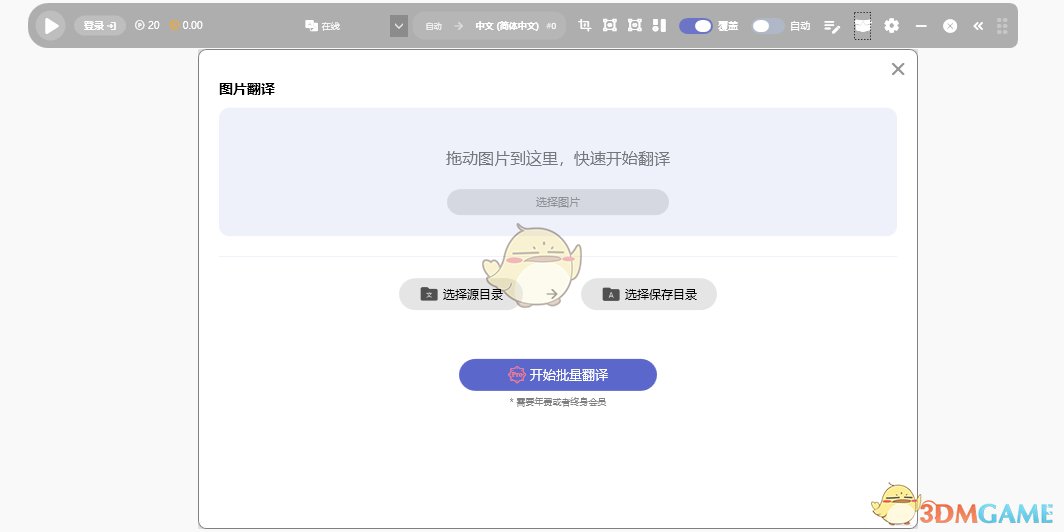This screenshot has height=532, width=1064.
Task: Click the circled X exit icon
Action: click(x=950, y=26)
